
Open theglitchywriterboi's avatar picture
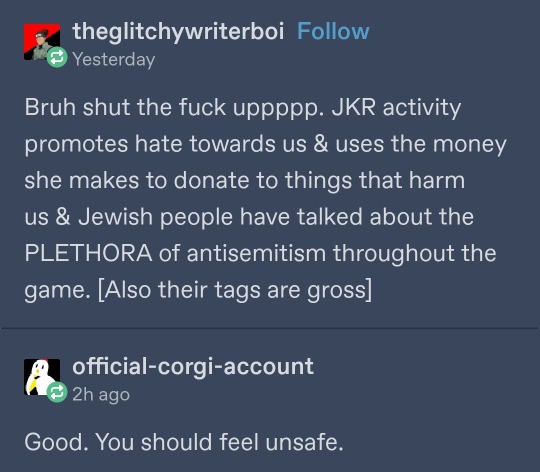[42, 42]
